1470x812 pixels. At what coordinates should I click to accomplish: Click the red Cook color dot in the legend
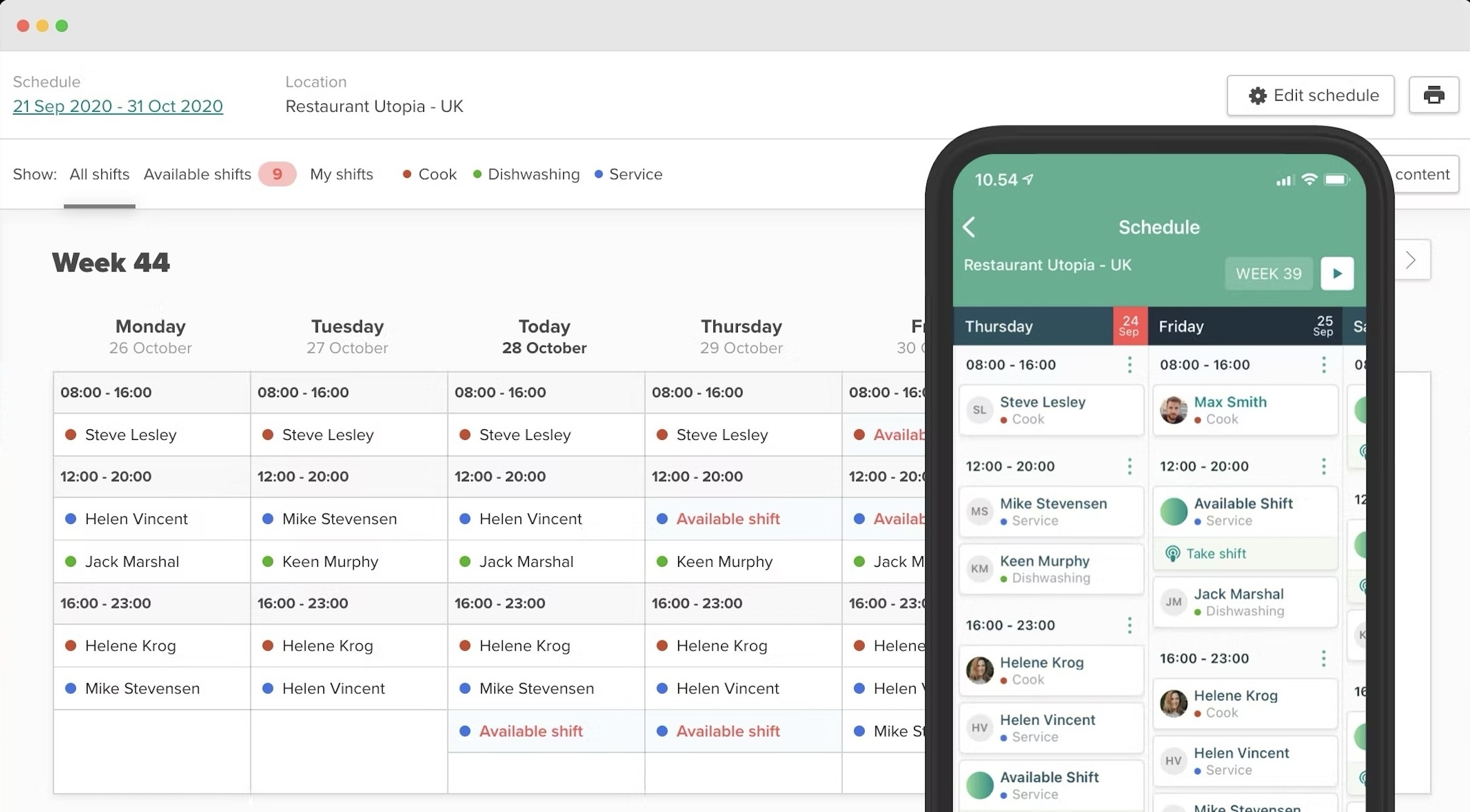[407, 174]
